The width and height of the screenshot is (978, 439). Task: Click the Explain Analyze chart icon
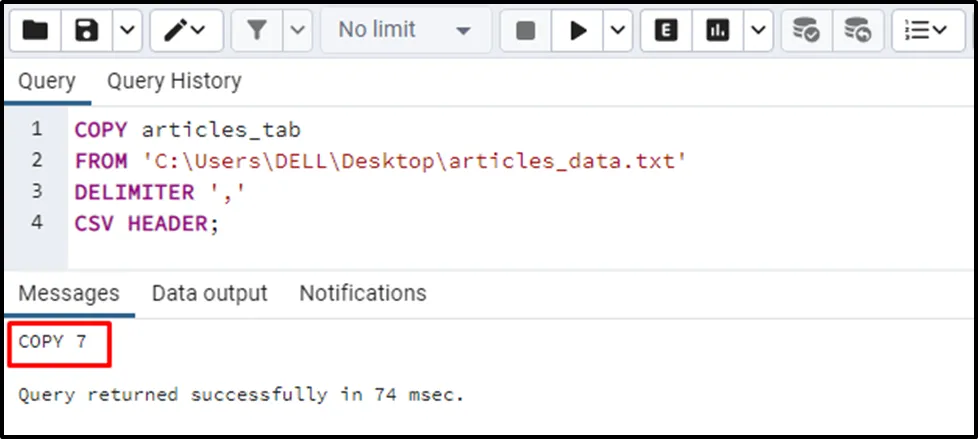pyautogui.click(x=718, y=31)
